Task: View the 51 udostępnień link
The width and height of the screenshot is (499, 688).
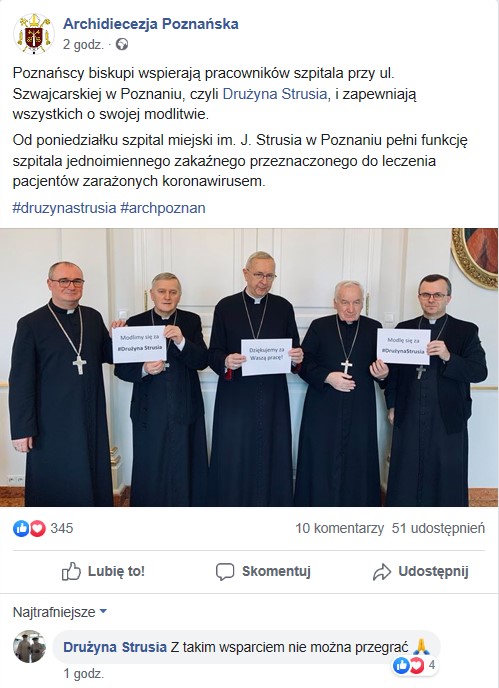Action: coord(438,528)
